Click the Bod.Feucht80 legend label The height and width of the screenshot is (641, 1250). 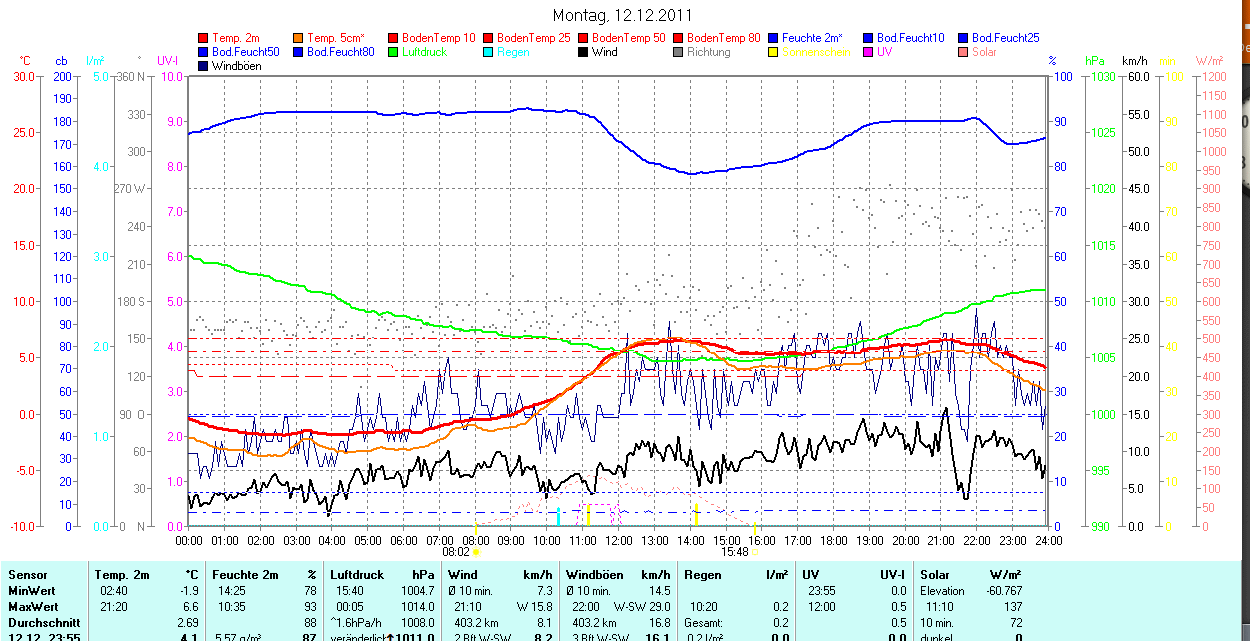pyautogui.click(x=340, y=52)
